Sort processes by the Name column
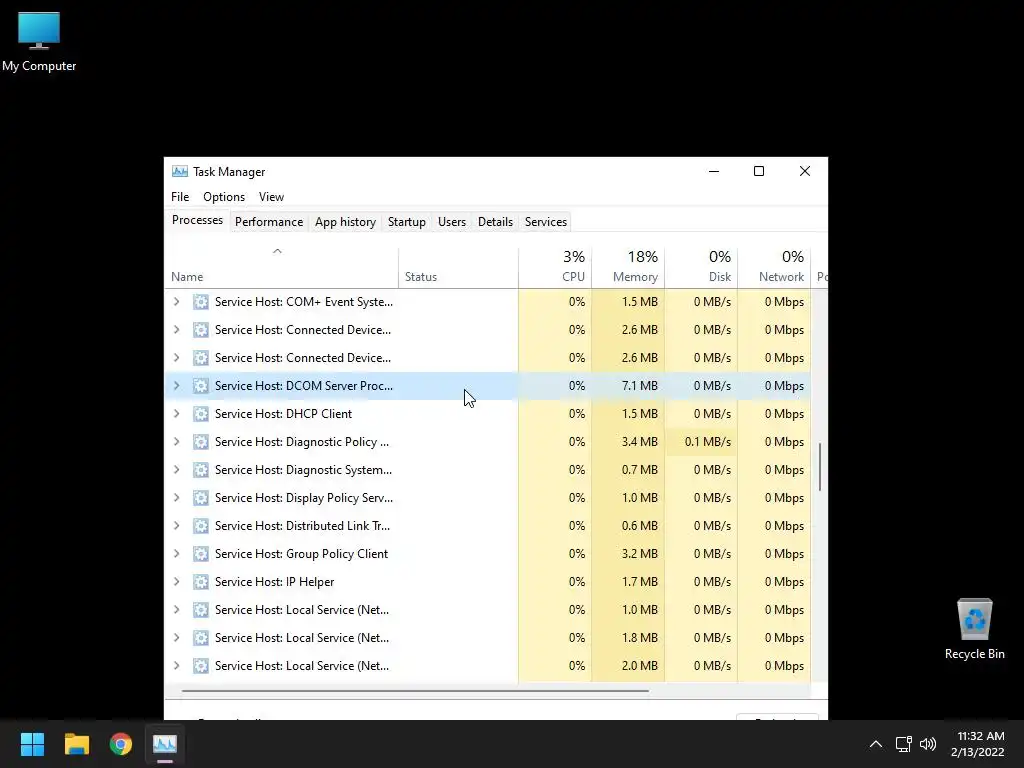Screen dimensions: 1024x768 pos(281,268)
